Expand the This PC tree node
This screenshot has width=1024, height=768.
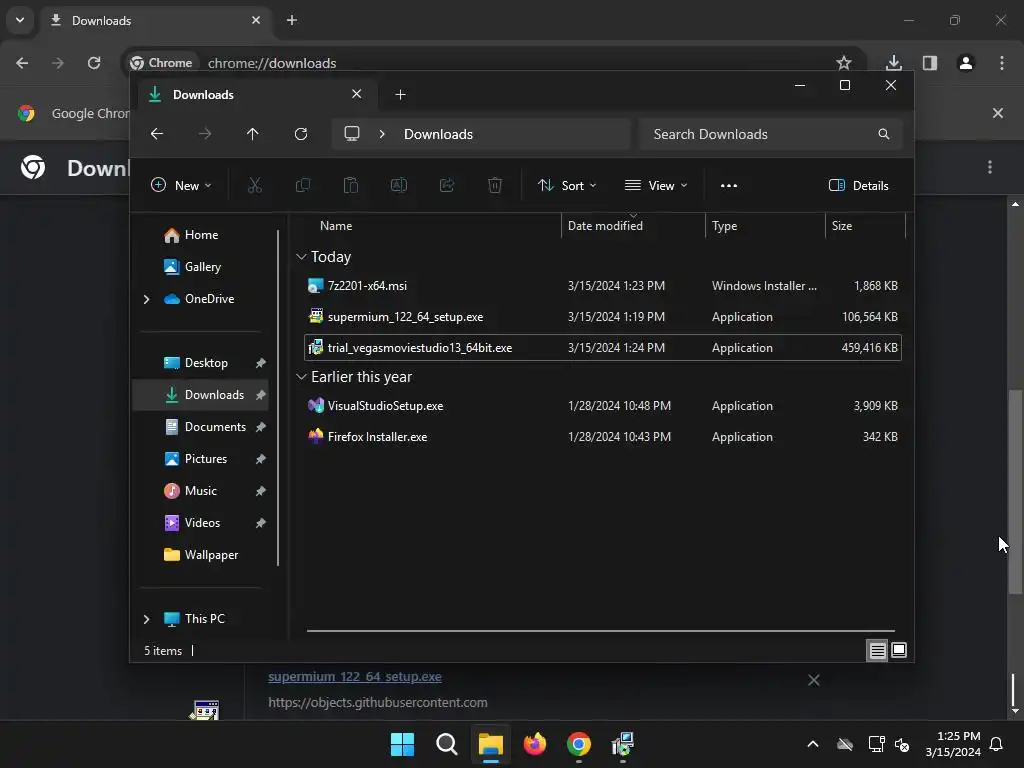tap(146, 619)
